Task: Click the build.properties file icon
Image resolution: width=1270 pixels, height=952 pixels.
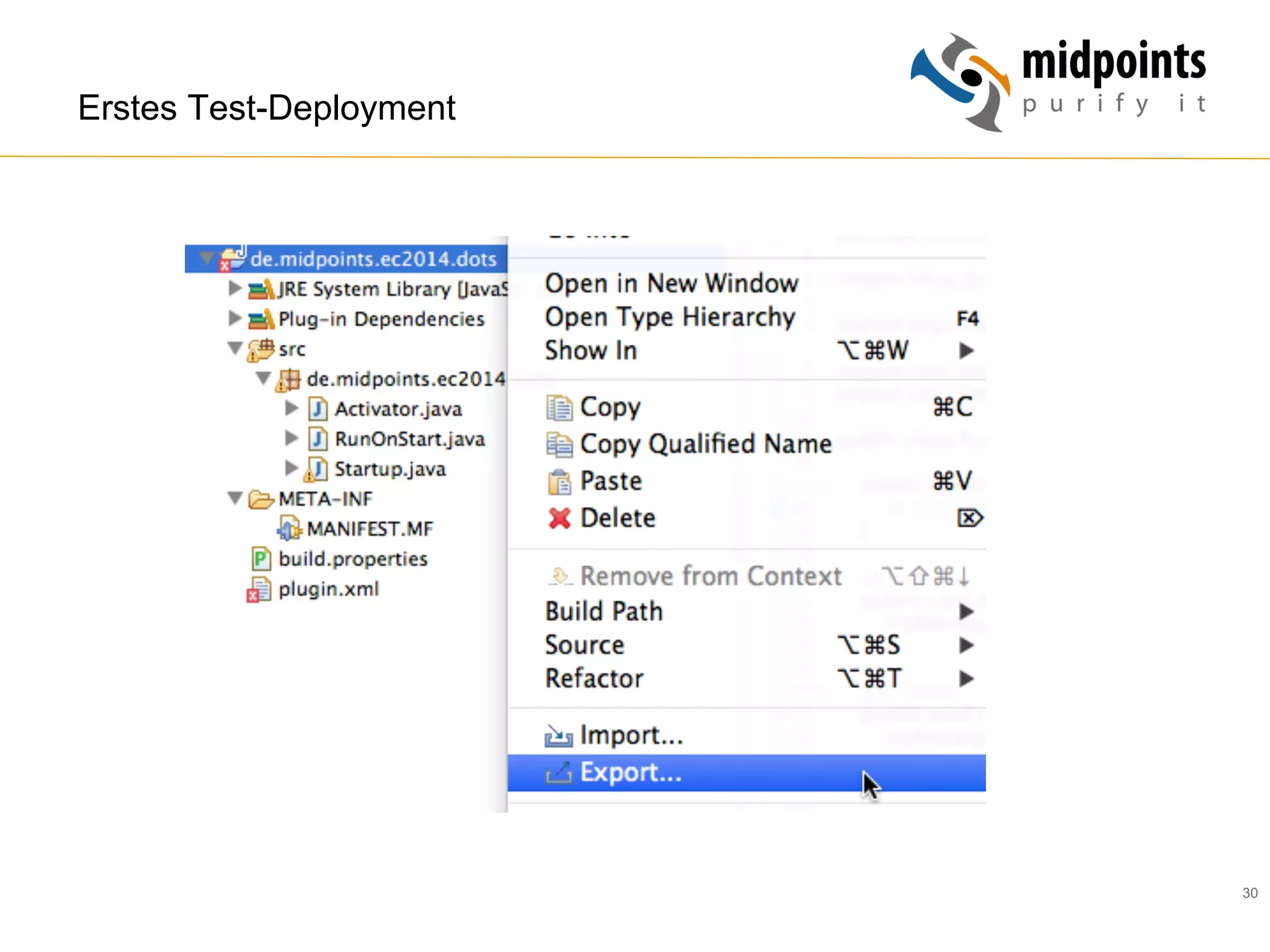Action: tap(260, 559)
